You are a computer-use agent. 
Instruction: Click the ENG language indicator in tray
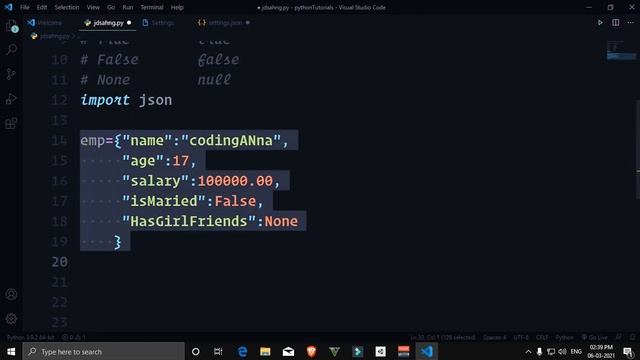pyautogui.click(x=576, y=351)
